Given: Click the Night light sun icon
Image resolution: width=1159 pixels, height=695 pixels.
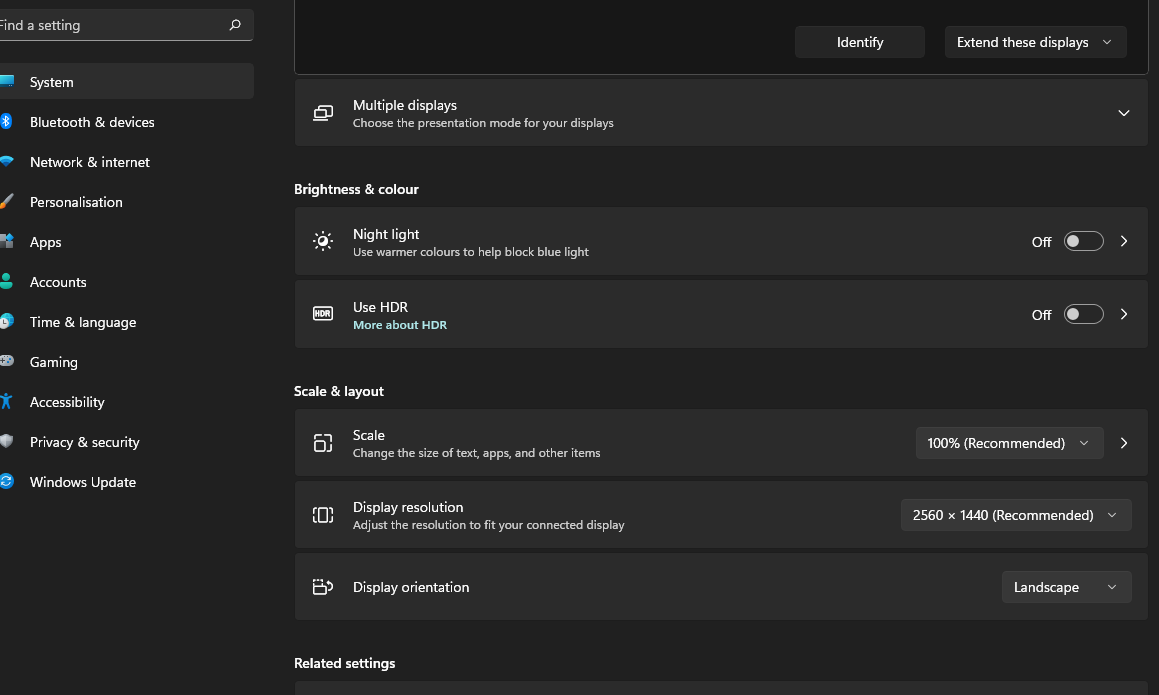Looking at the screenshot, I should pos(323,241).
